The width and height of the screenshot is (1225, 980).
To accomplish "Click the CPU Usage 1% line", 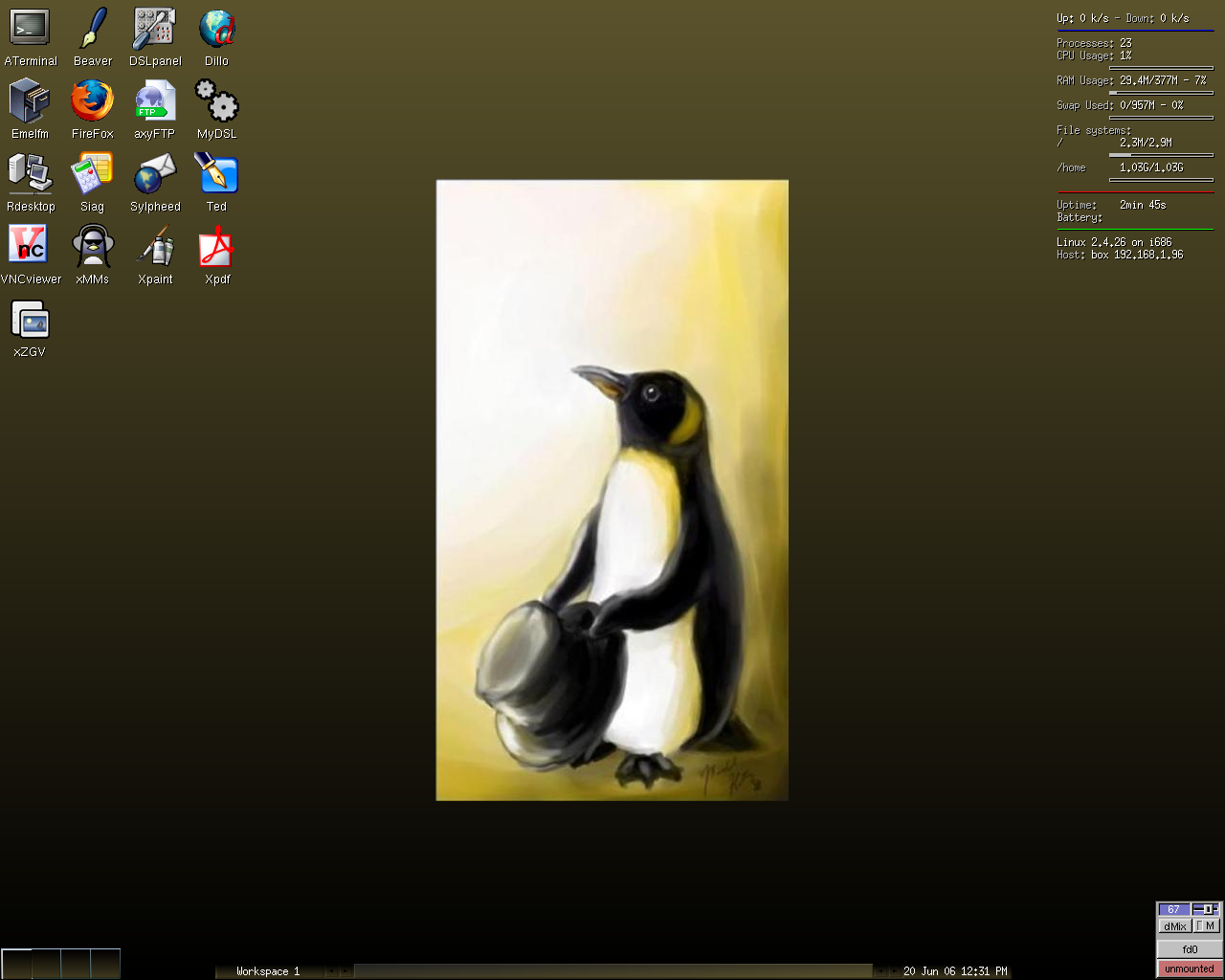I will (1094, 56).
